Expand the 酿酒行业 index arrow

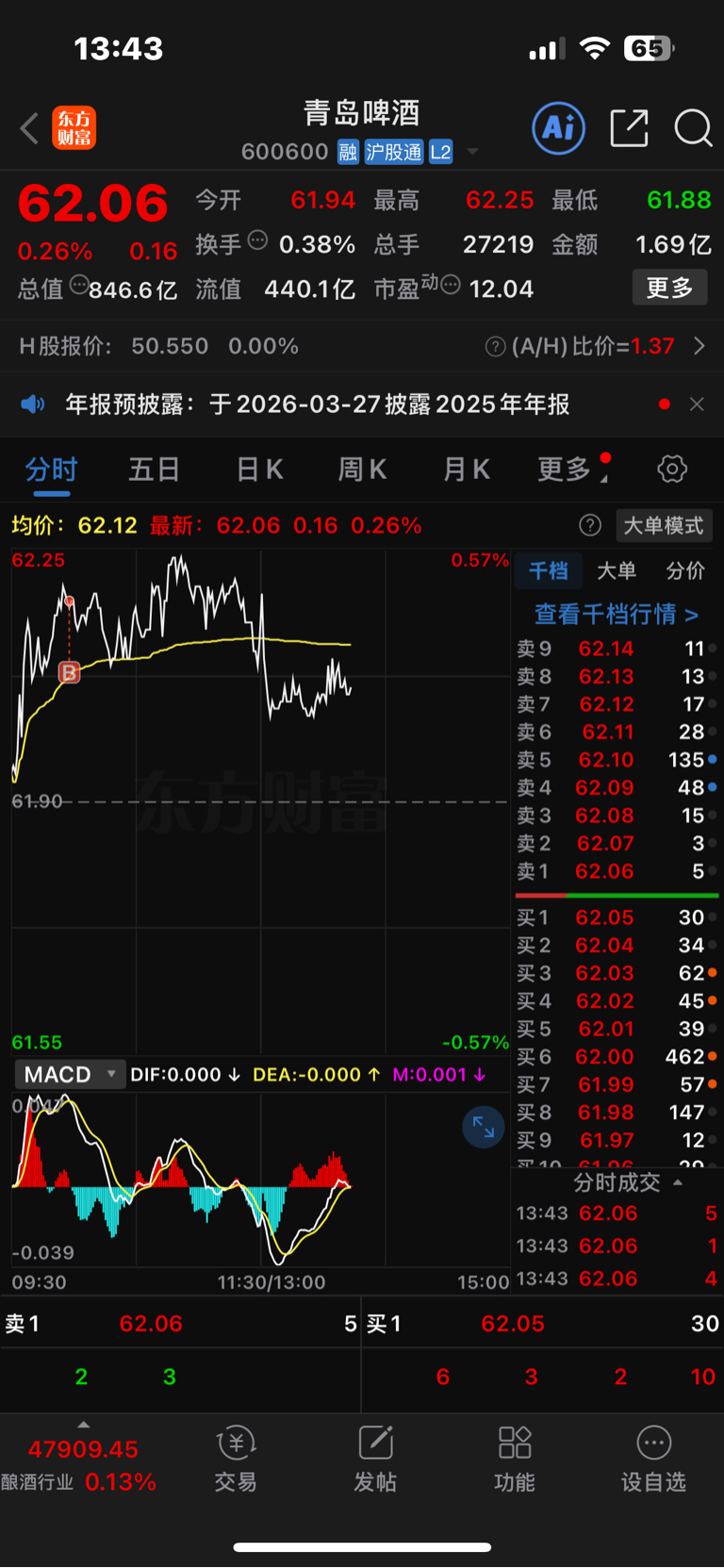click(x=83, y=1425)
